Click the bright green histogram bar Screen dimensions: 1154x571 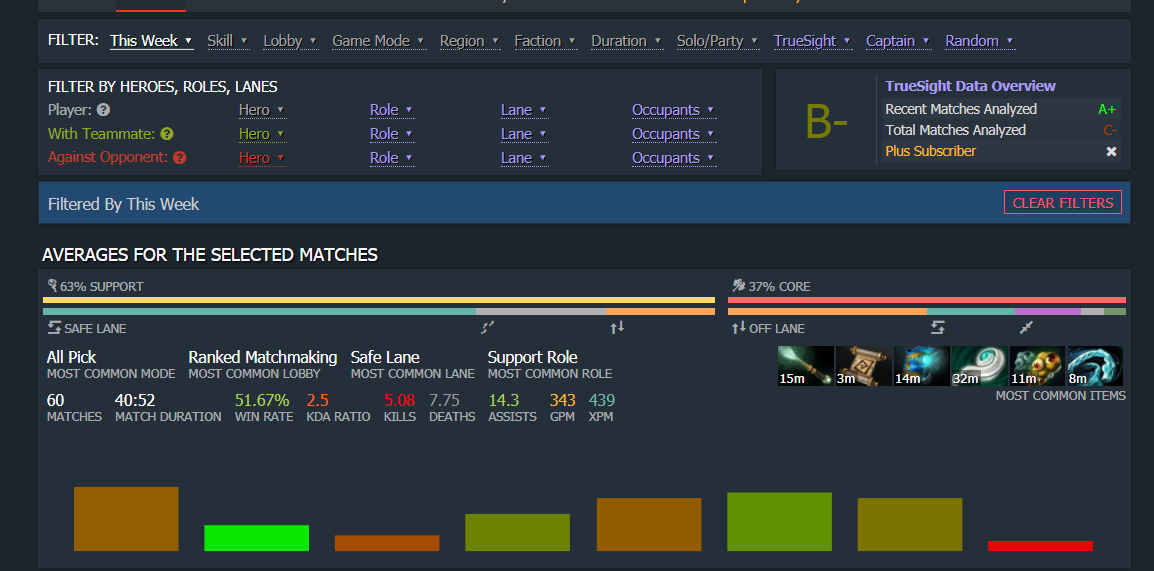[x=256, y=538]
